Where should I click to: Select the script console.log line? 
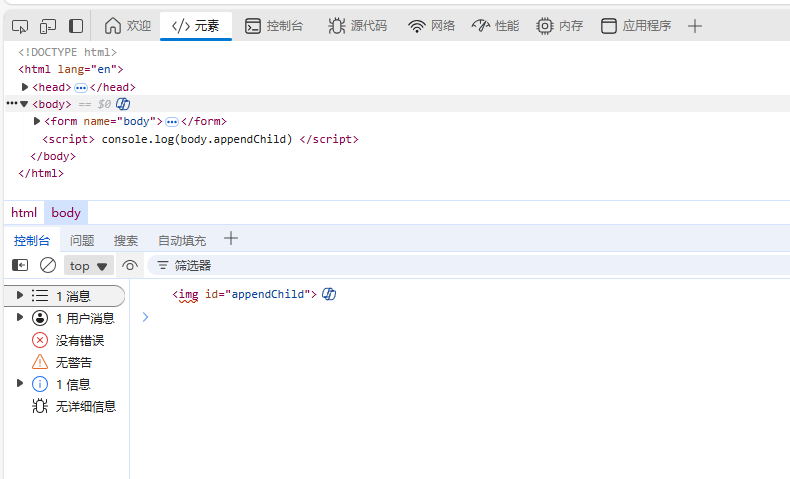click(x=200, y=139)
